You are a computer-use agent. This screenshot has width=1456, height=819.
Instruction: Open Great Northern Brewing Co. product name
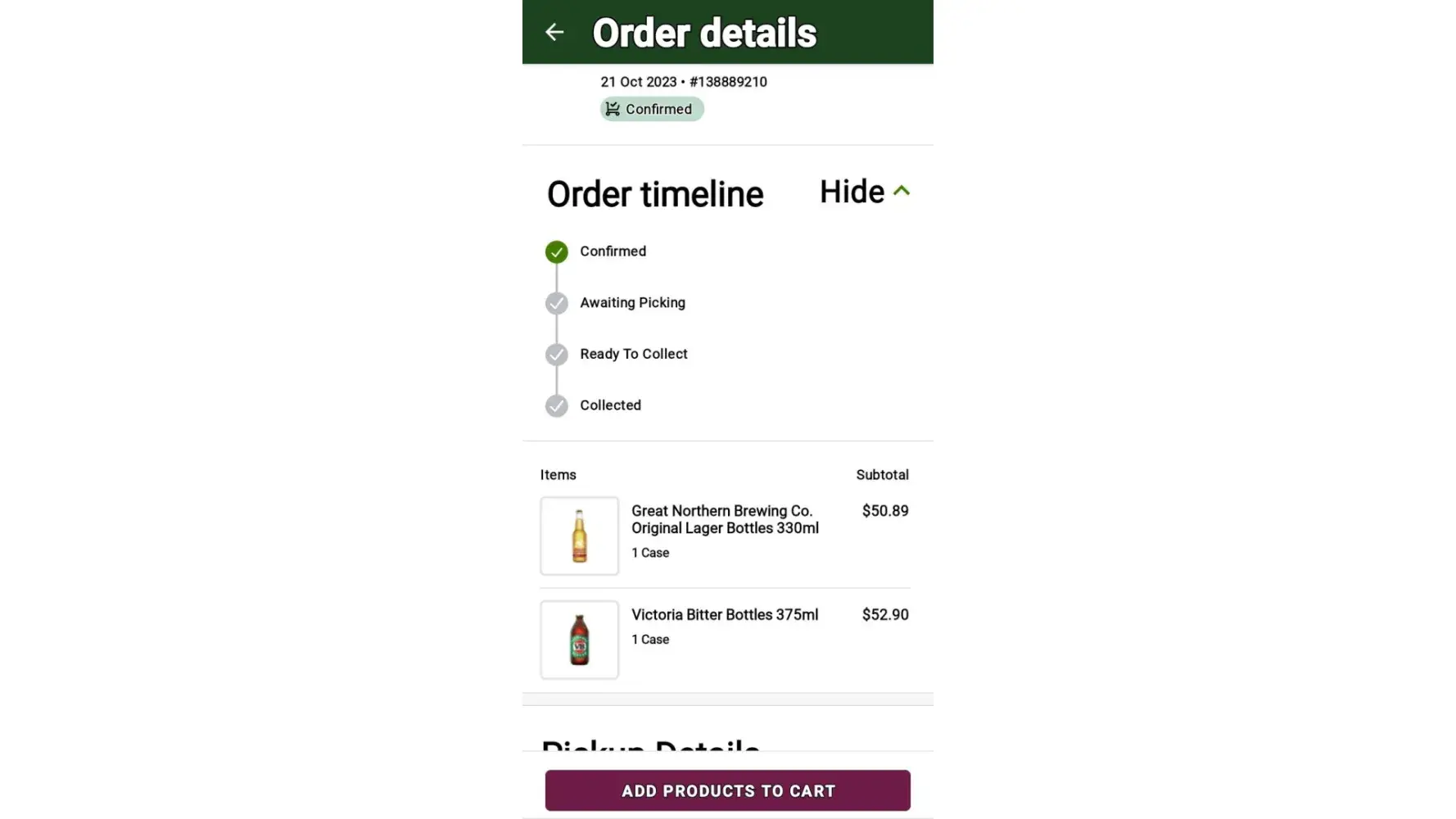coord(725,519)
